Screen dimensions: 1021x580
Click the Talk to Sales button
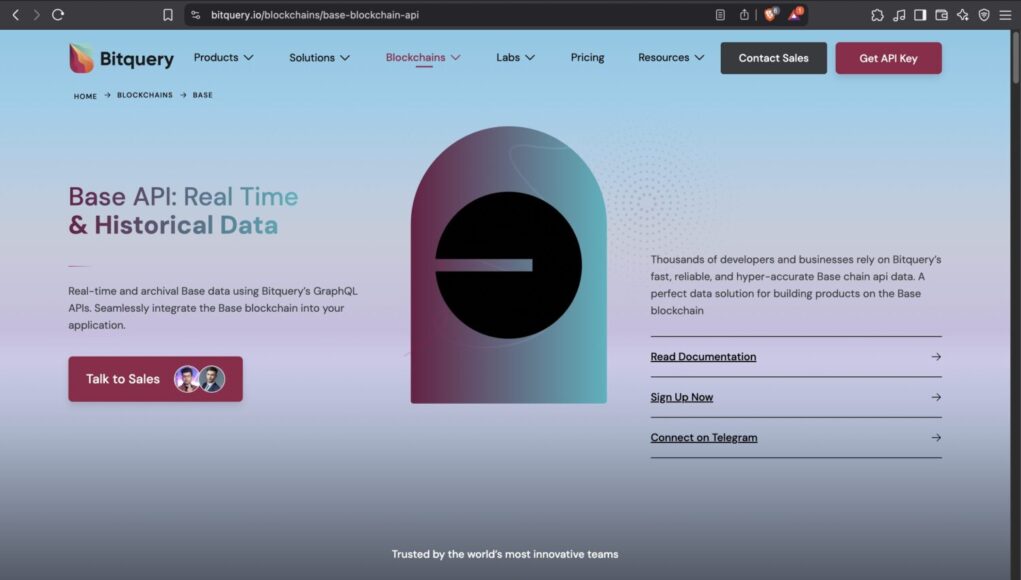pyautogui.click(x=156, y=379)
